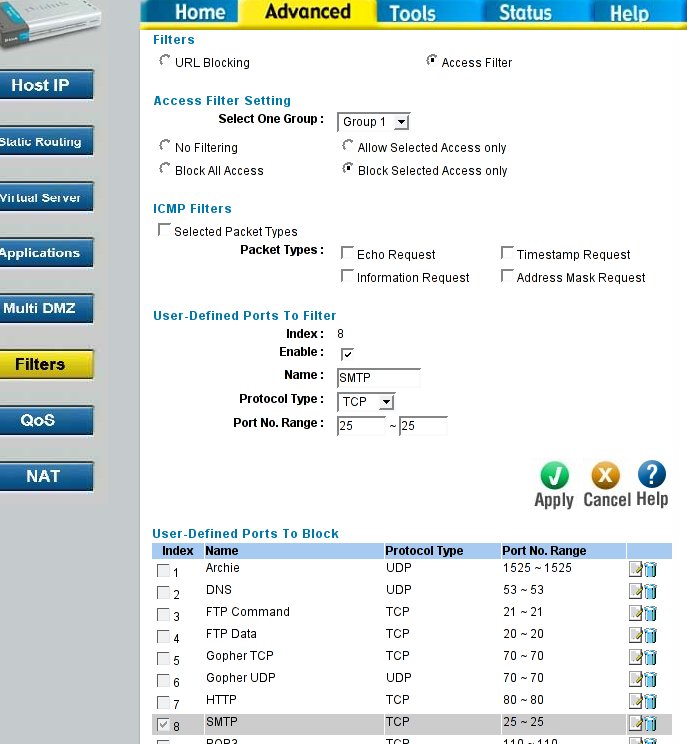Toggle the Enable checkbox for SMTP
The height and width of the screenshot is (744, 687).
click(x=347, y=354)
